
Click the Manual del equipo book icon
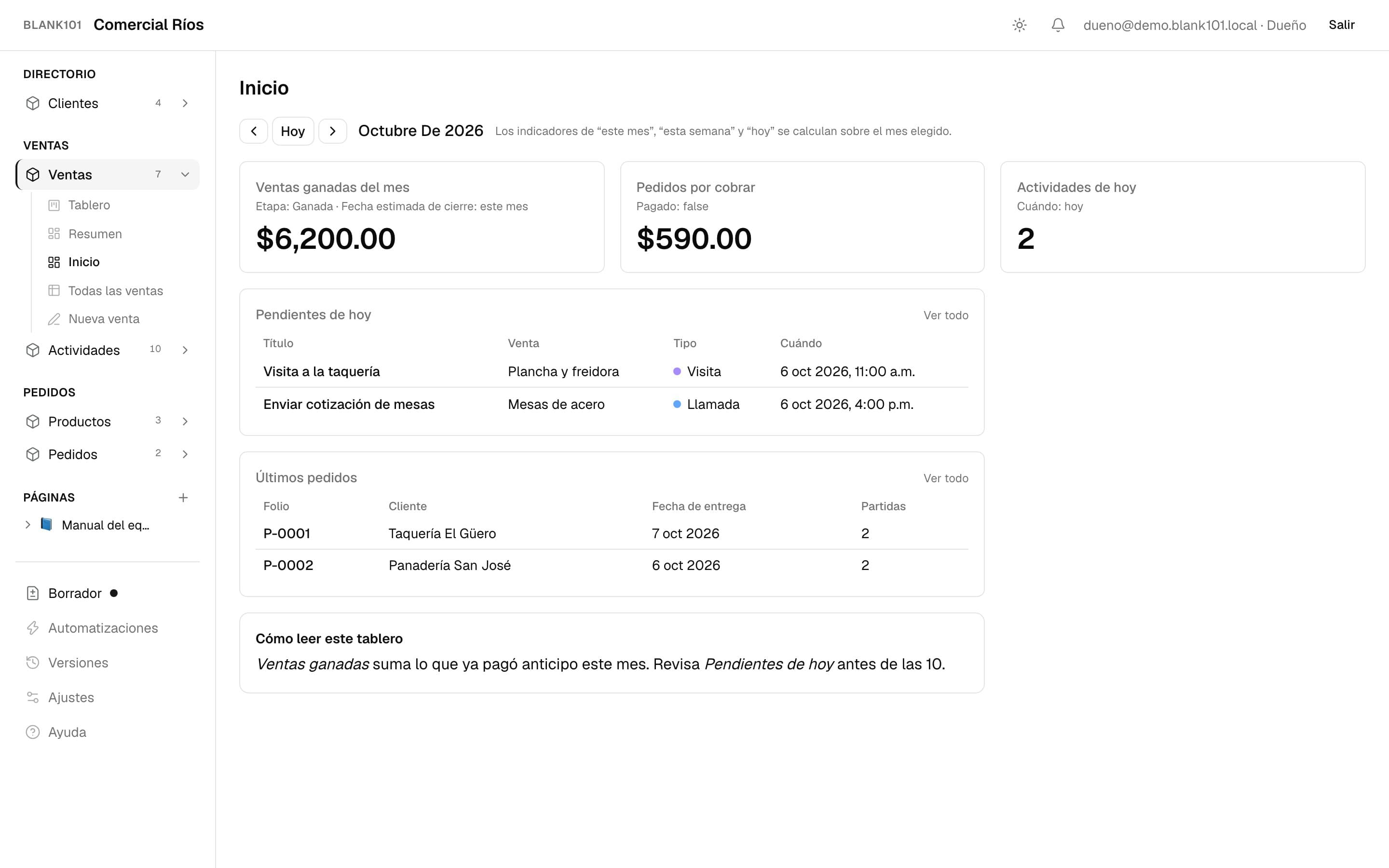pyautogui.click(x=46, y=524)
